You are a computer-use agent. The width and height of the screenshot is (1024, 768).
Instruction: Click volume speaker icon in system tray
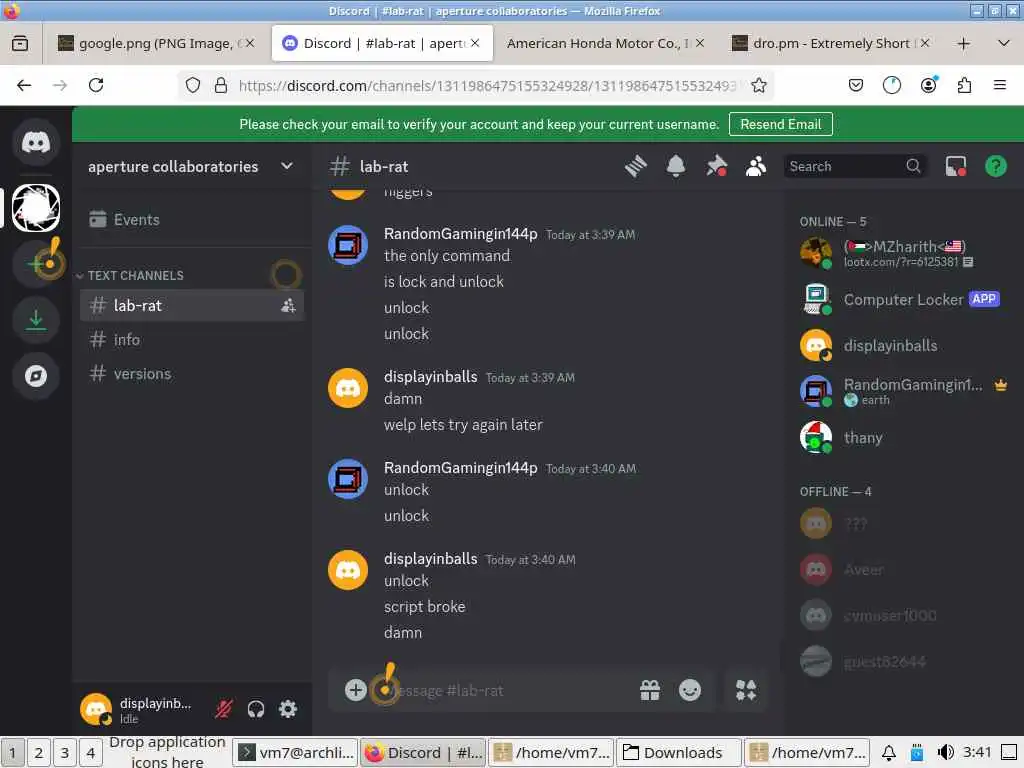(x=945, y=752)
